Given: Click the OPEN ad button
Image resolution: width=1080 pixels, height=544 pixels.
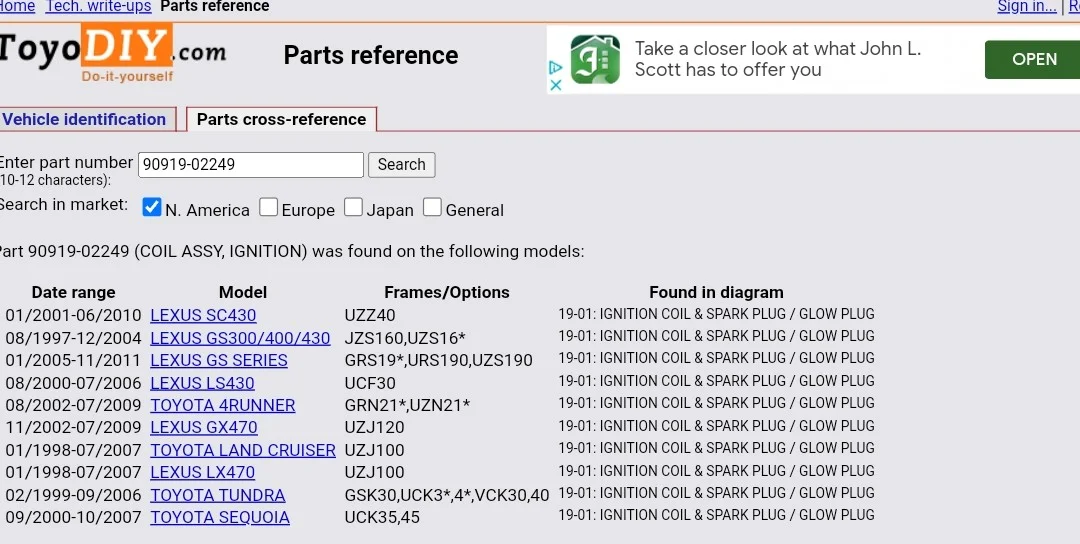Looking at the screenshot, I should 1032,59.
